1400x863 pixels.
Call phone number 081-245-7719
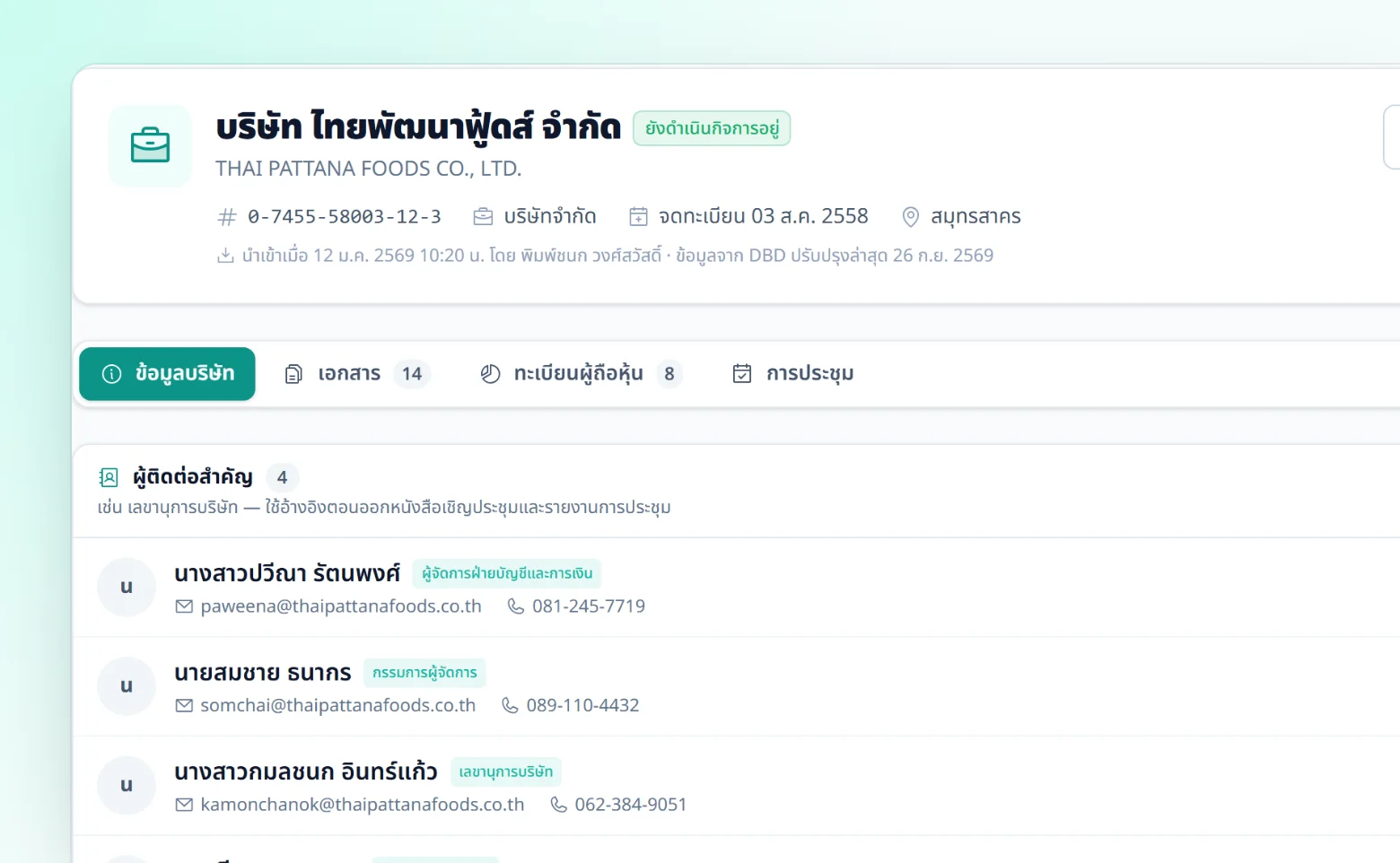tap(589, 606)
